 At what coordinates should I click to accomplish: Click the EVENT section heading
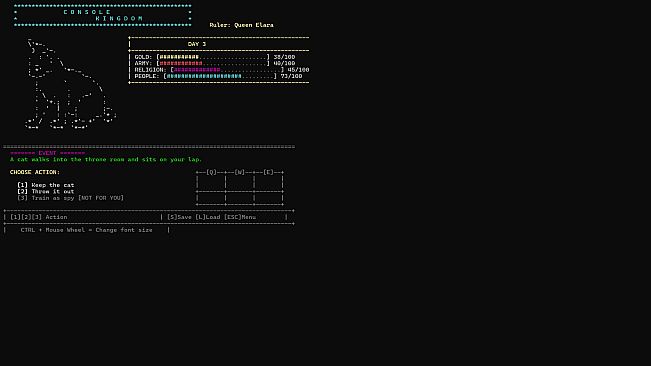click(47, 153)
